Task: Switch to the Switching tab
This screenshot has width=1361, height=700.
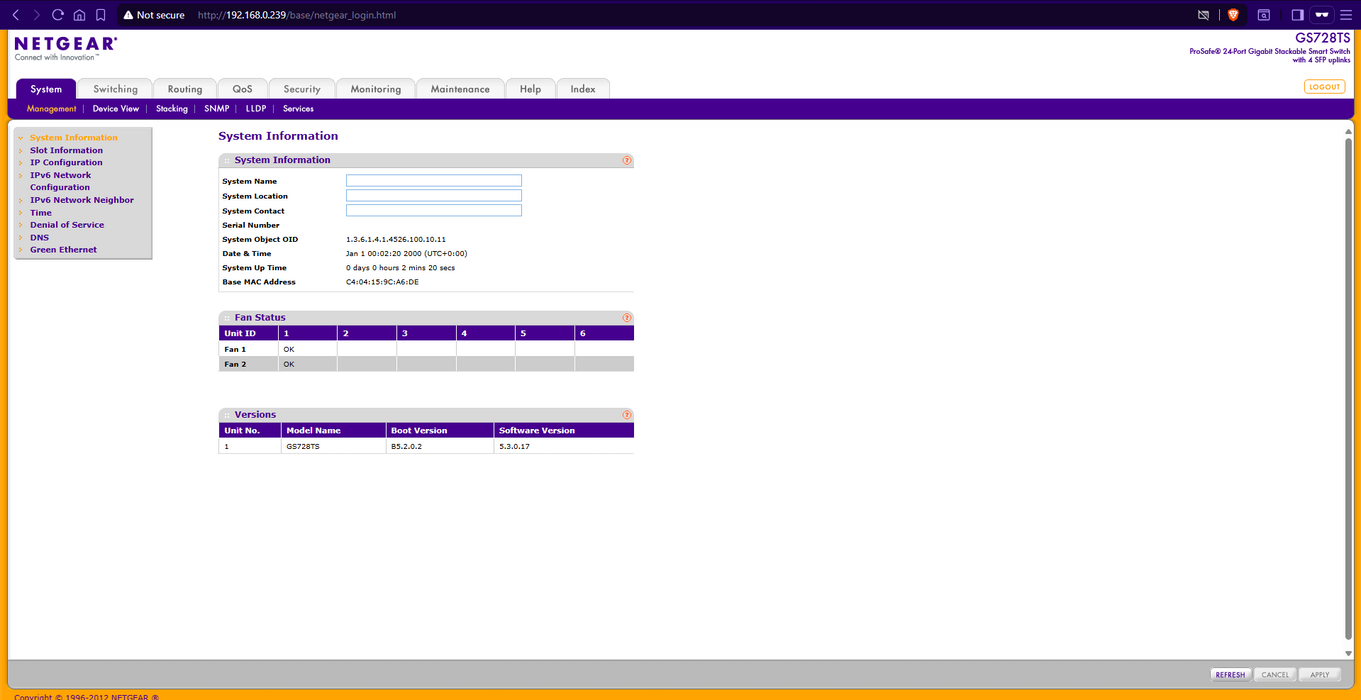Action: [x=115, y=89]
